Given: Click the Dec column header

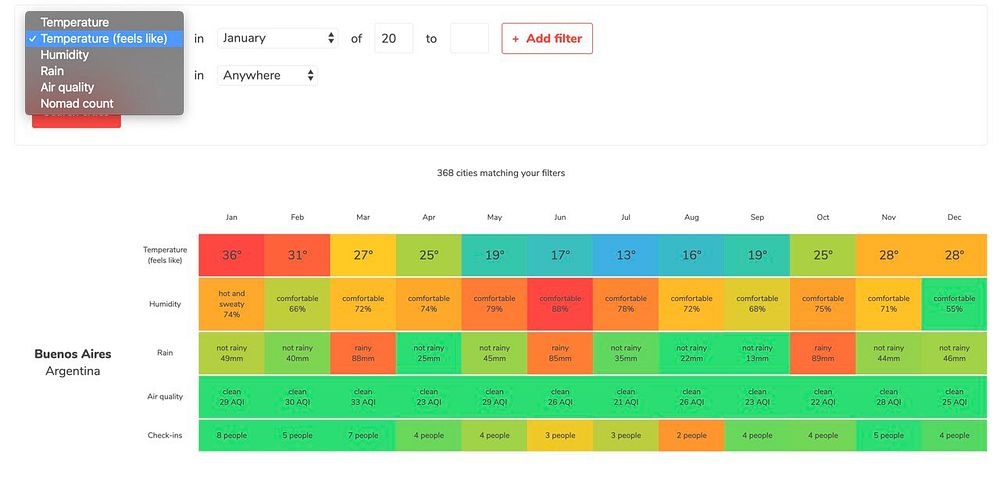Looking at the screenshot, I should 954,217.
